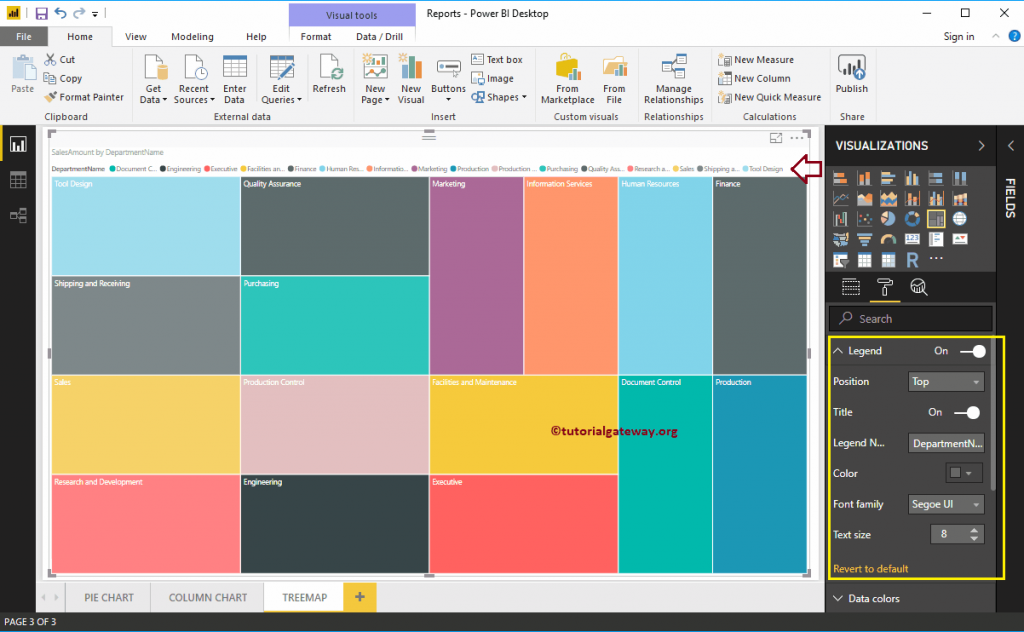Open the Format paint roller pane
1024x632 pixels.
point(885,288)
